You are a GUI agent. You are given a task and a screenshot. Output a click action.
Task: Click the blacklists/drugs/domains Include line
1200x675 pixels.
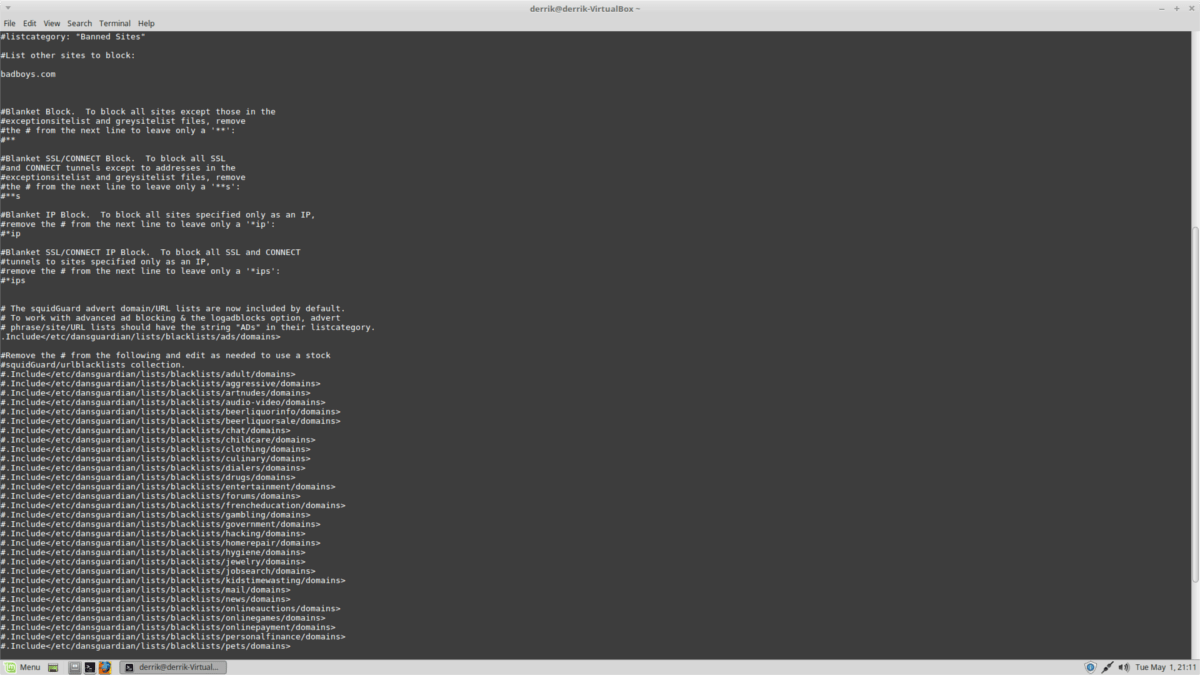pos(148,477)
